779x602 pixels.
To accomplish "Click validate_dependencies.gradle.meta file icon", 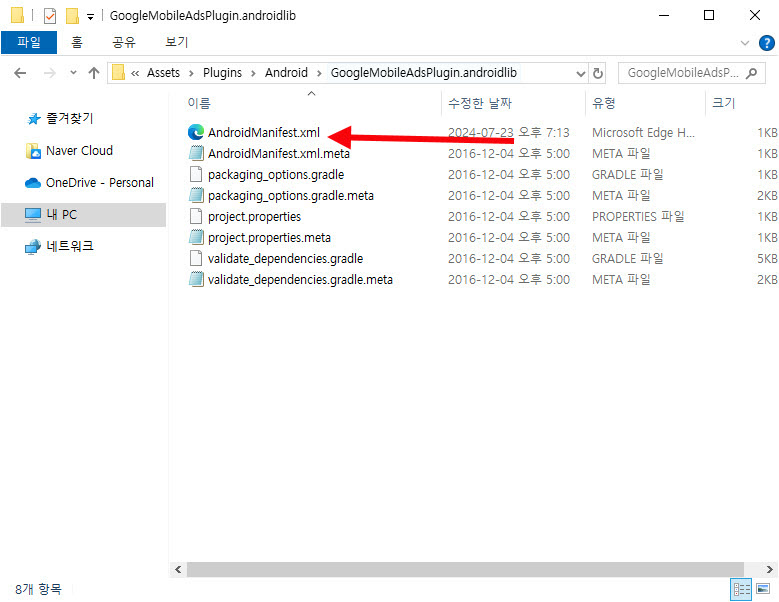I will coord(196,279).
